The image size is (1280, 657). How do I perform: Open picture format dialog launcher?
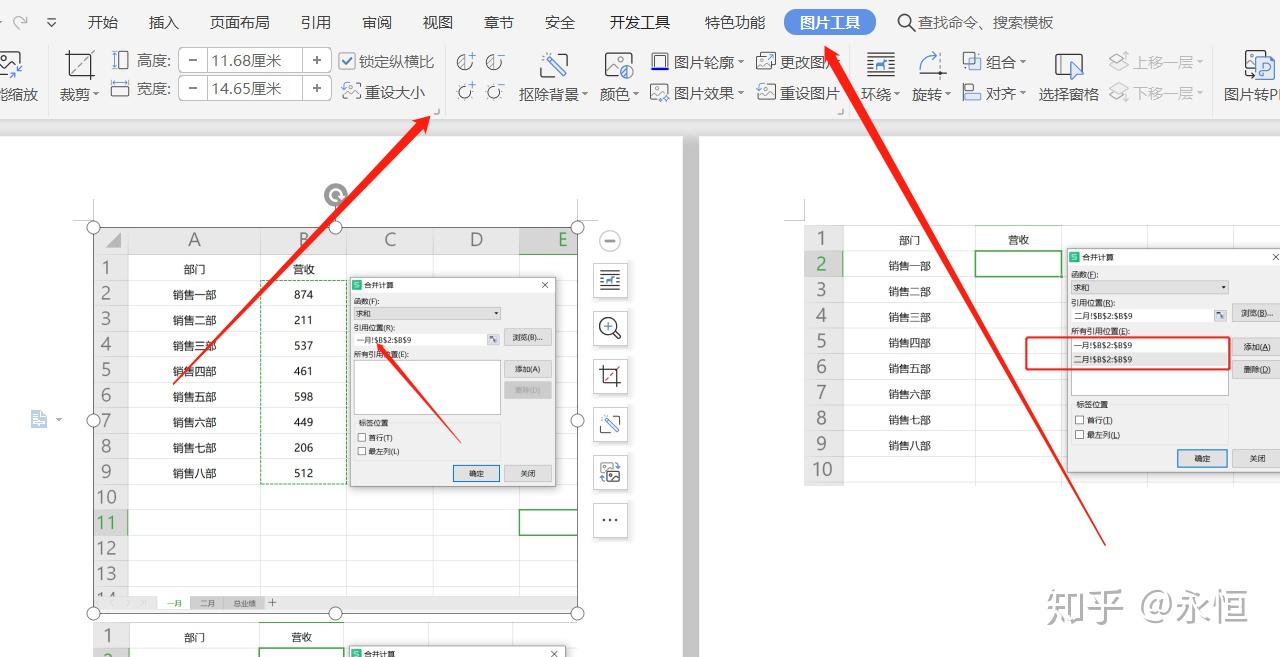point(841,113)
